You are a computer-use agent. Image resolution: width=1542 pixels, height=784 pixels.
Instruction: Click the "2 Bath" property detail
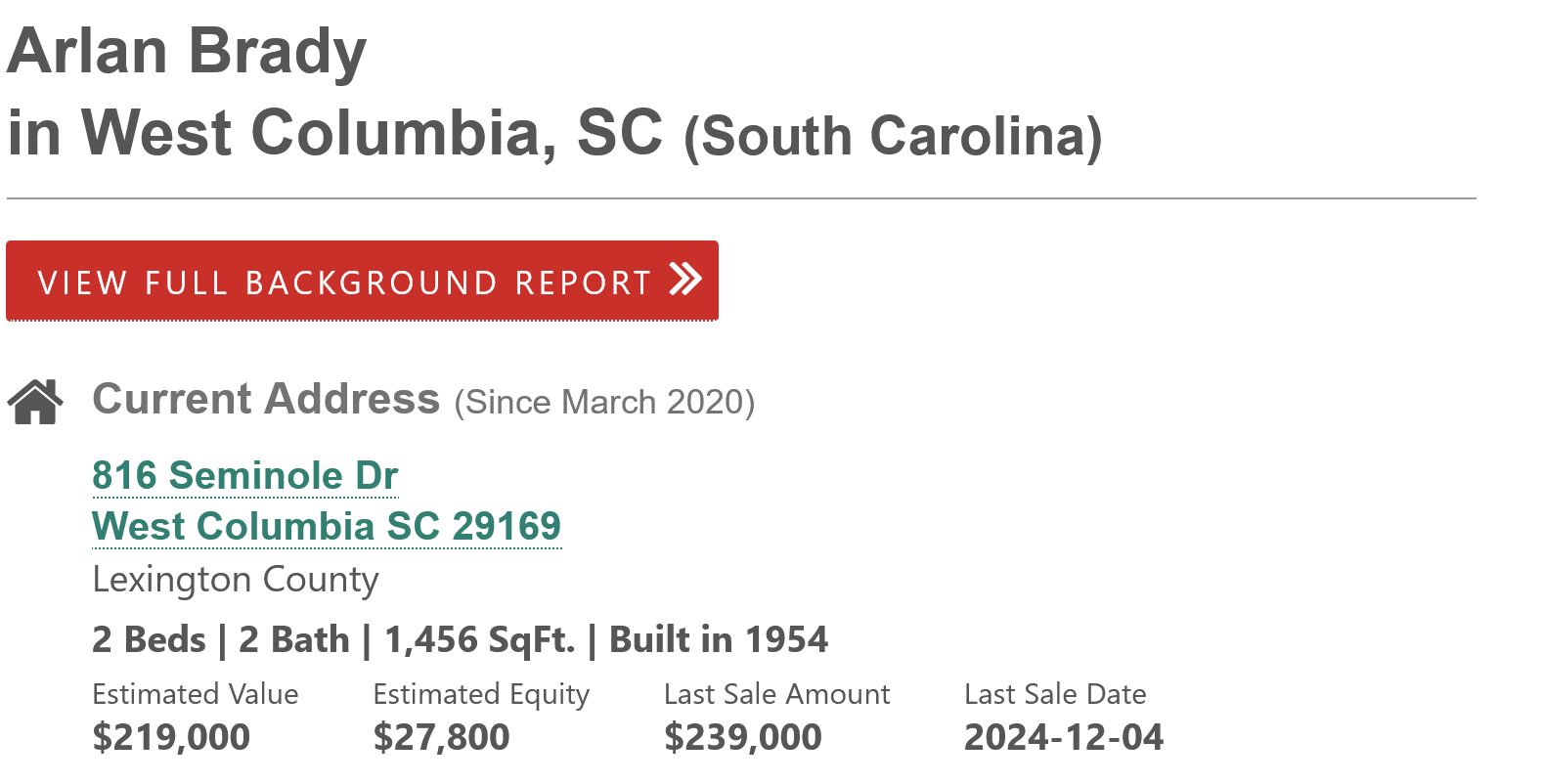[x=293, y=640]
